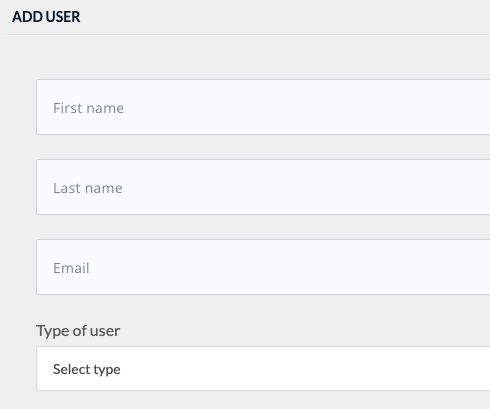The image size is (490, 409).
Task: Click into the First name field
Action: coord(263,107)
